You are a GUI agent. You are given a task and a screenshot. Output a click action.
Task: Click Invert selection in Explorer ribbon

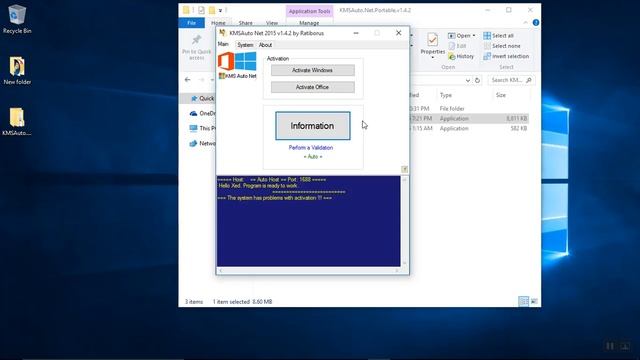tap(506, 56)
